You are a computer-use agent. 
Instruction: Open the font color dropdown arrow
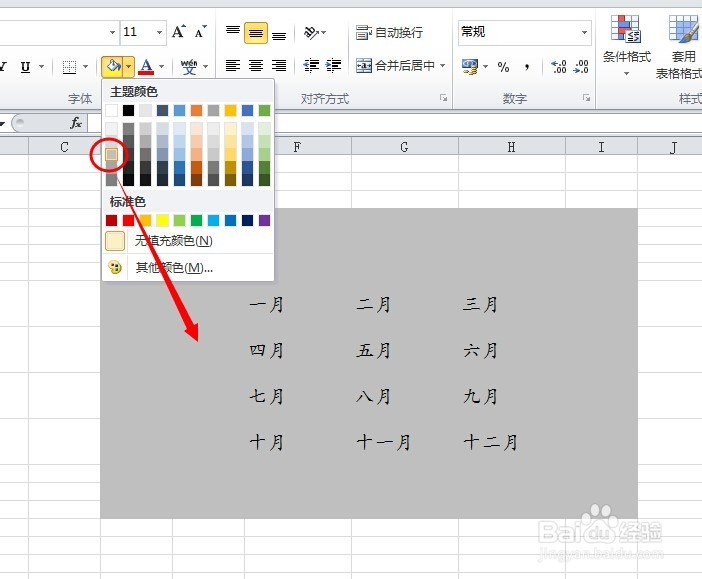click(162, 67)
